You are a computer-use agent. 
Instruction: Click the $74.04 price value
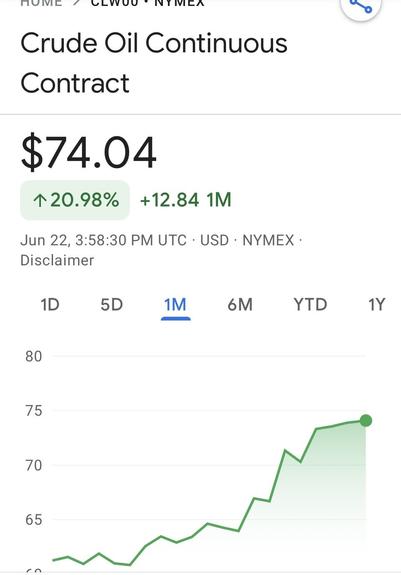point(89,152)
